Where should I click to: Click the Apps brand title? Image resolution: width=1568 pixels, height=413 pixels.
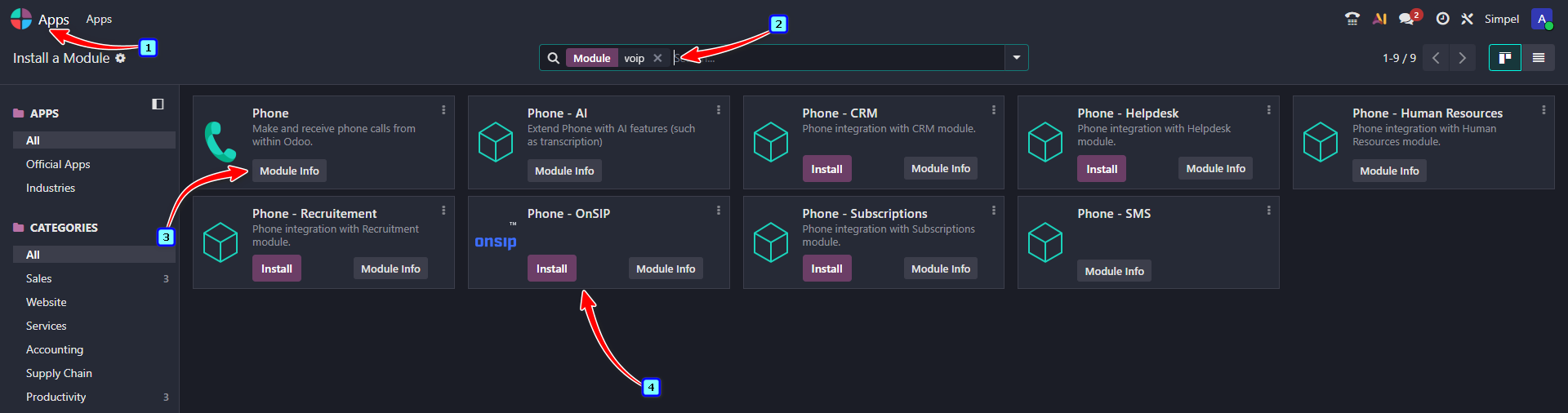[54, 20]
